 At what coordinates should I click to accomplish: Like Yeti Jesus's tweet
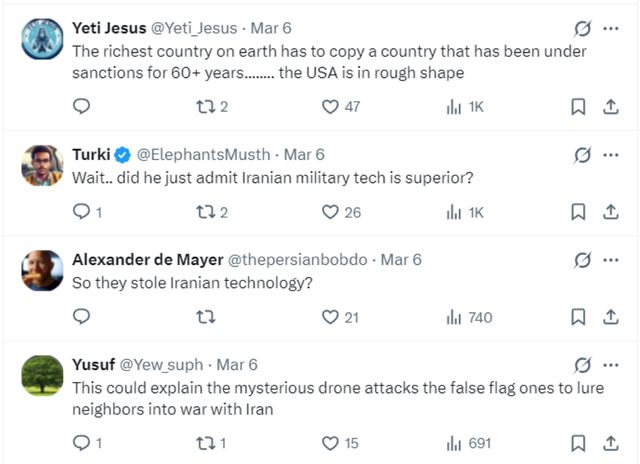point(331,106)
